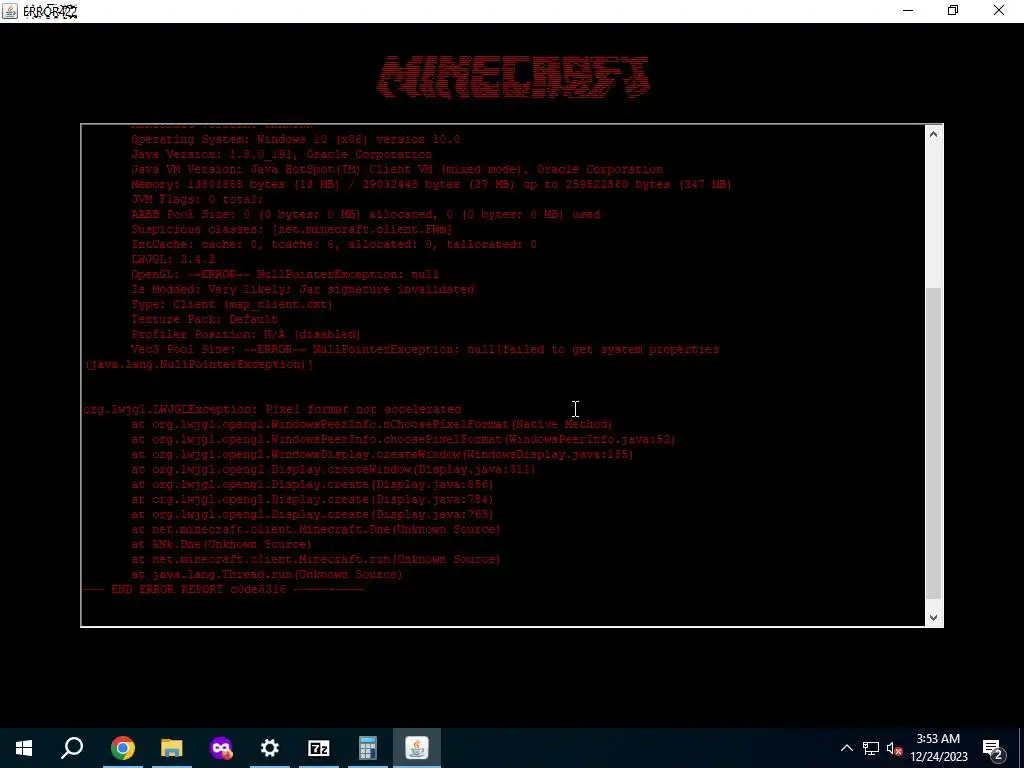This screenshot has width=1024, height=768.
Task: Click the 'Java VM Version' line
Action: 397,169
